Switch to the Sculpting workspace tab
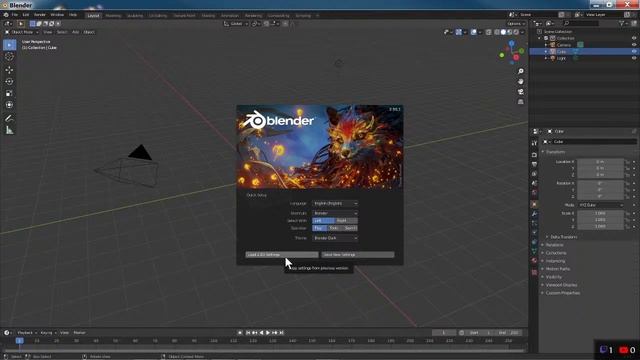Viewport: 640px width, 360px height. click(x=135, y=16)
